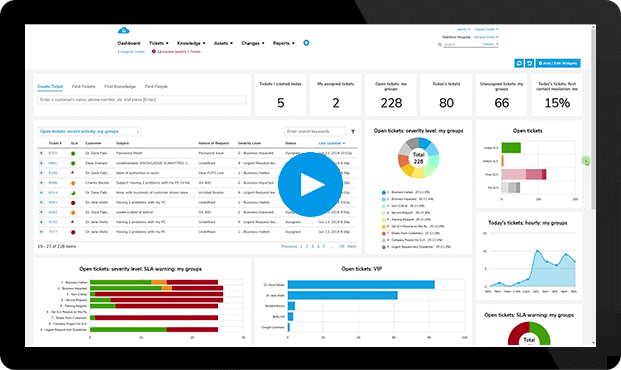Expand ticket row 8083 plus icon
The height and width of the screenshot is (370, 621).
tap(41, 202)
